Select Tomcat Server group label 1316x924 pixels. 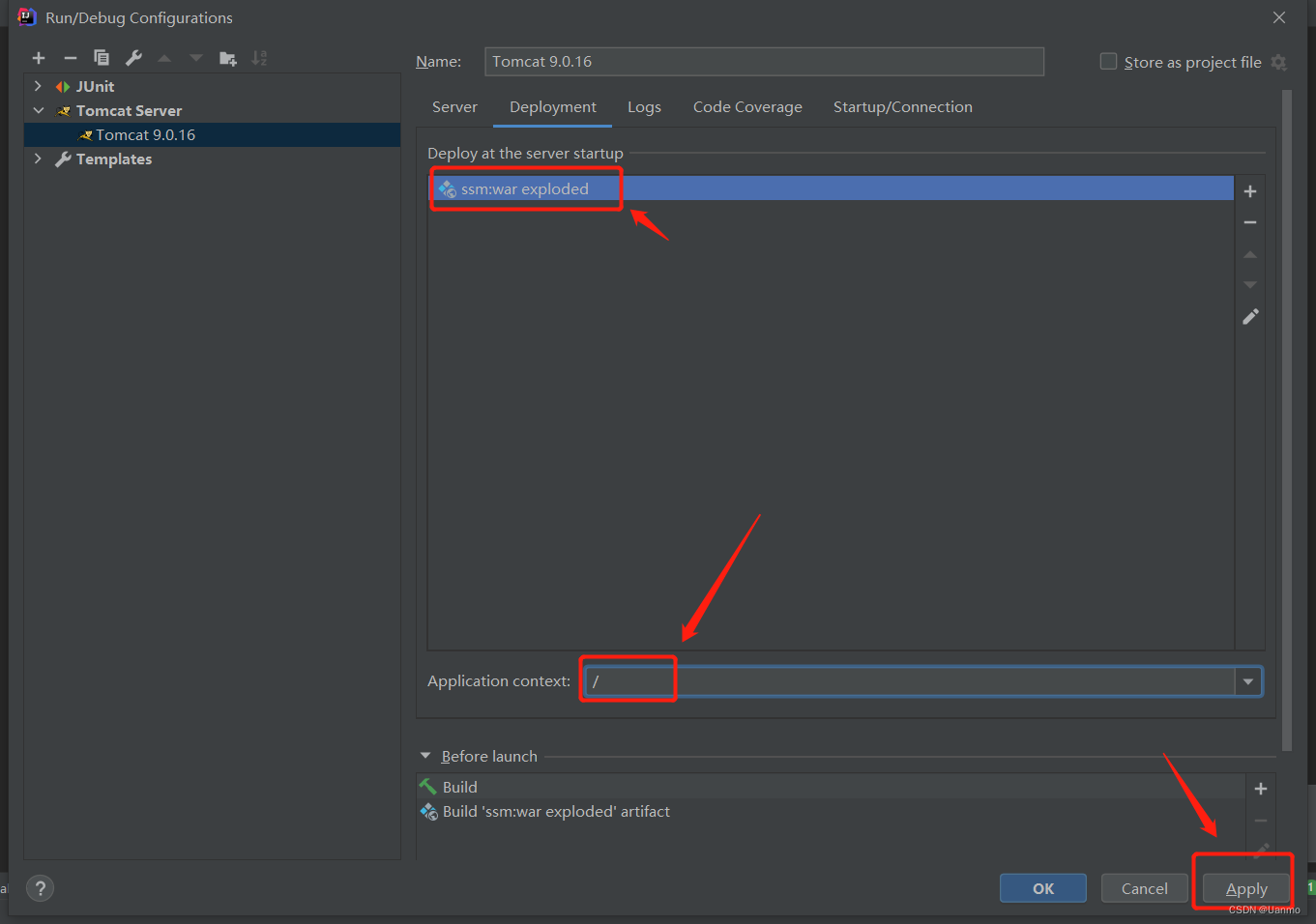pos(129,111)
